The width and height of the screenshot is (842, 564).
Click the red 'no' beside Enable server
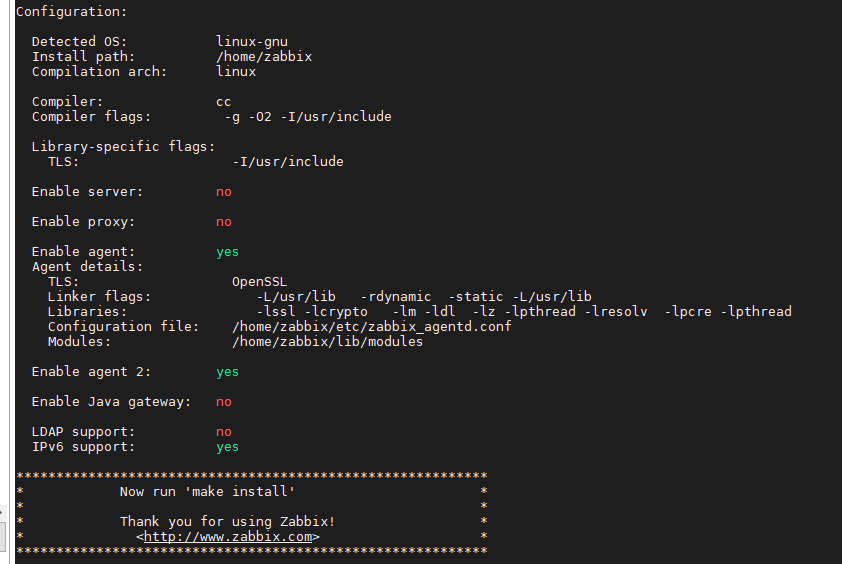(x=224, y=192)
